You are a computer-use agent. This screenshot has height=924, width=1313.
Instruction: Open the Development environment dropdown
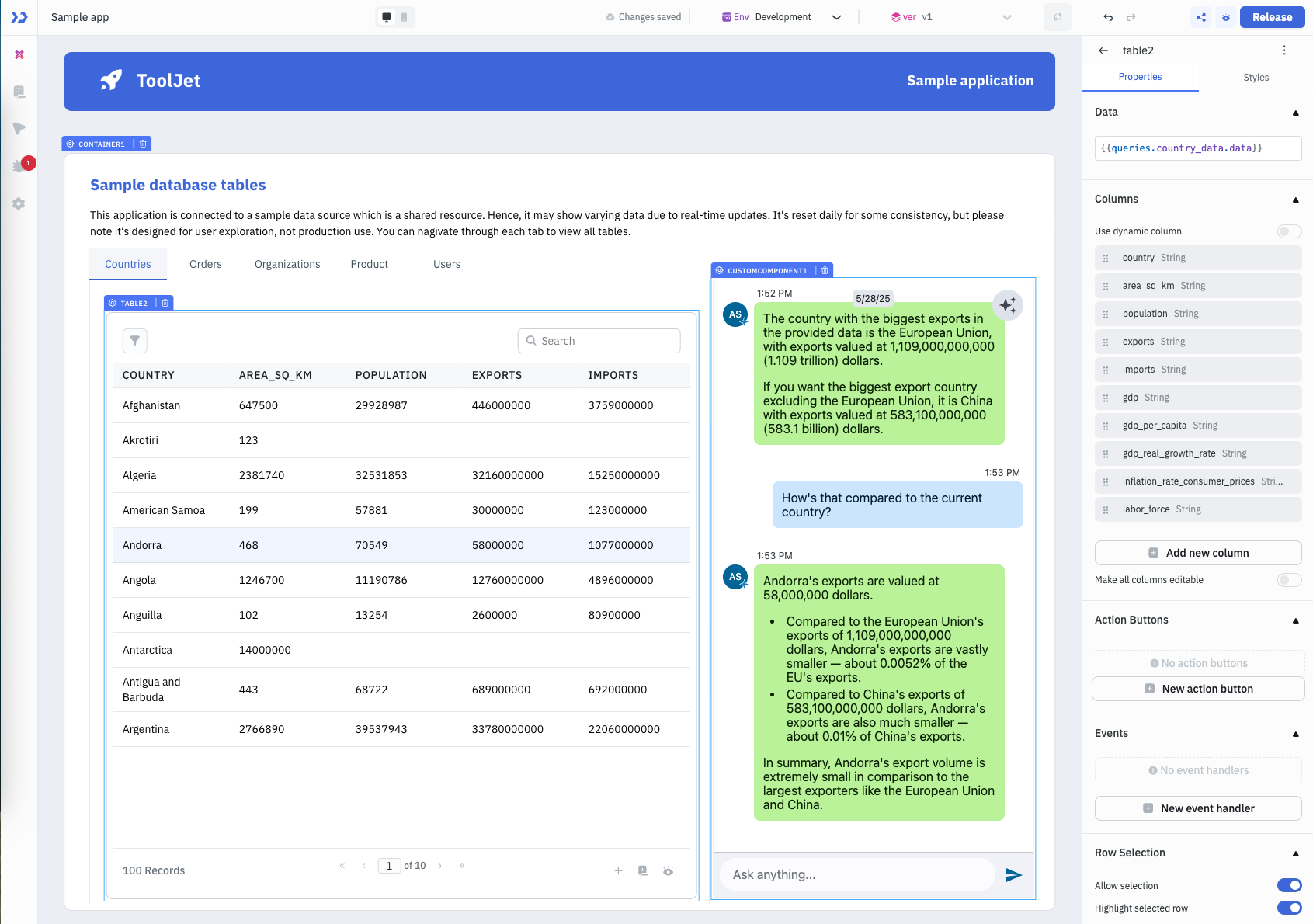pyautogui.click(x=836, y=16)
